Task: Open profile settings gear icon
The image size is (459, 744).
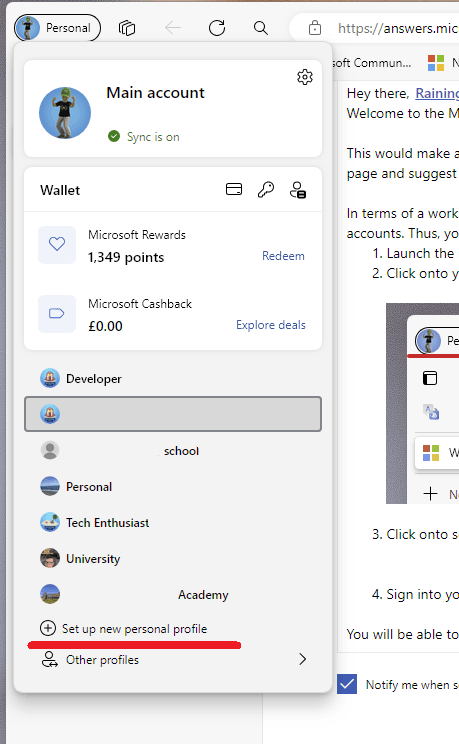Action: point(305,77)
